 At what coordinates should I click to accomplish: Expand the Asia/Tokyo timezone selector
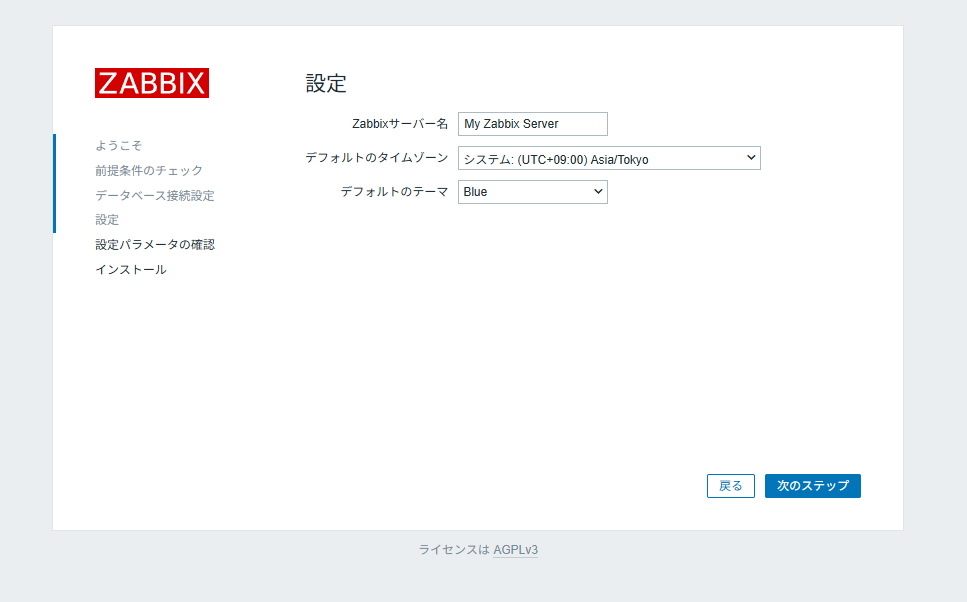click(608, 157)
